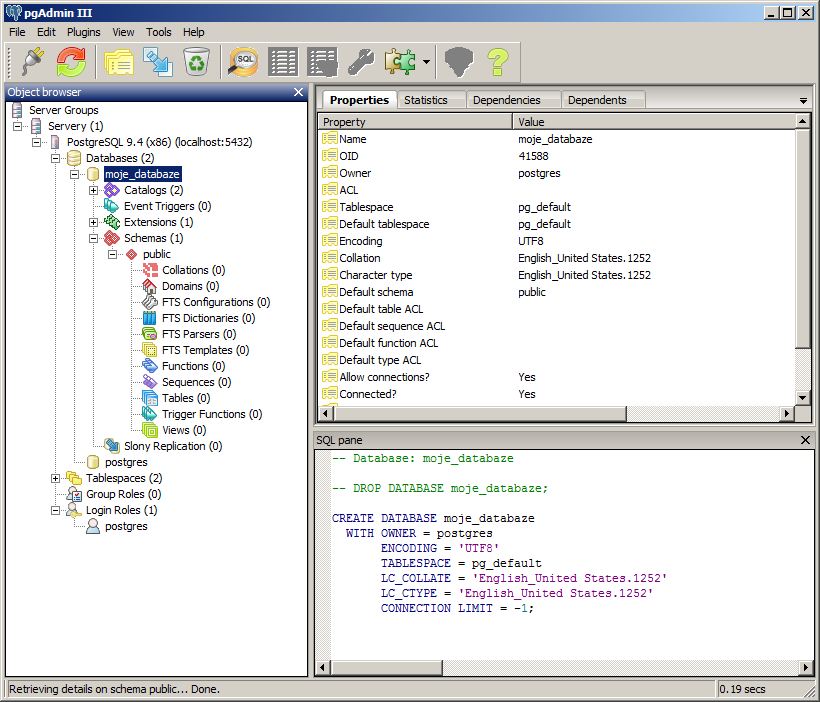Select Tables (0) in the object browser

(x=185, y=398)
